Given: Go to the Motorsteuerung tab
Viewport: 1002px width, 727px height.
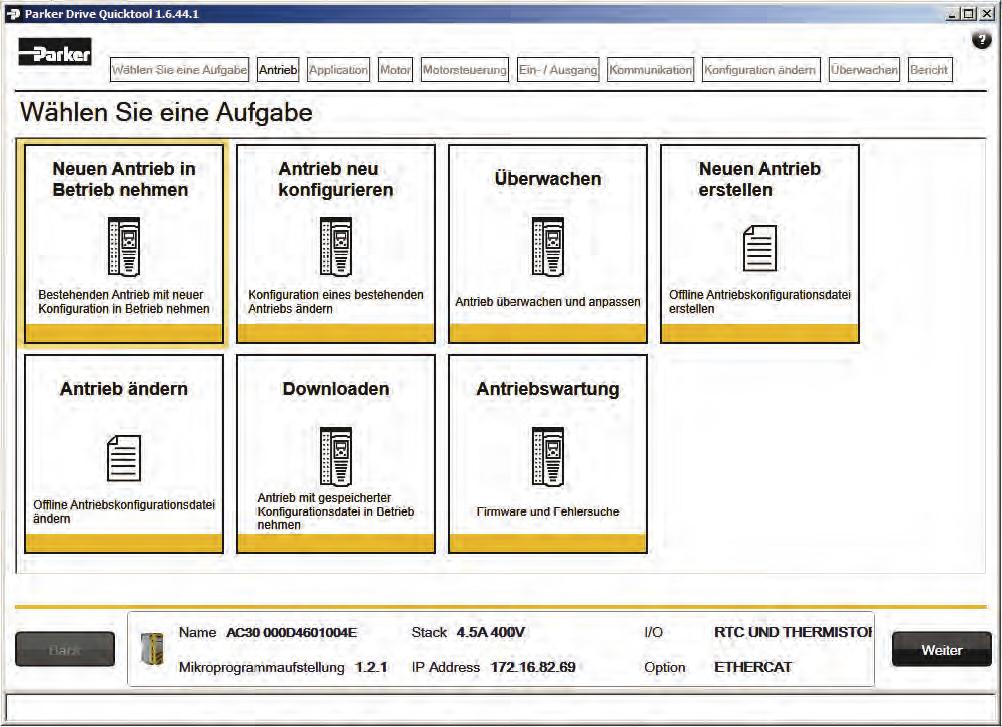Looking at the screenshot, I should [465, 70].
